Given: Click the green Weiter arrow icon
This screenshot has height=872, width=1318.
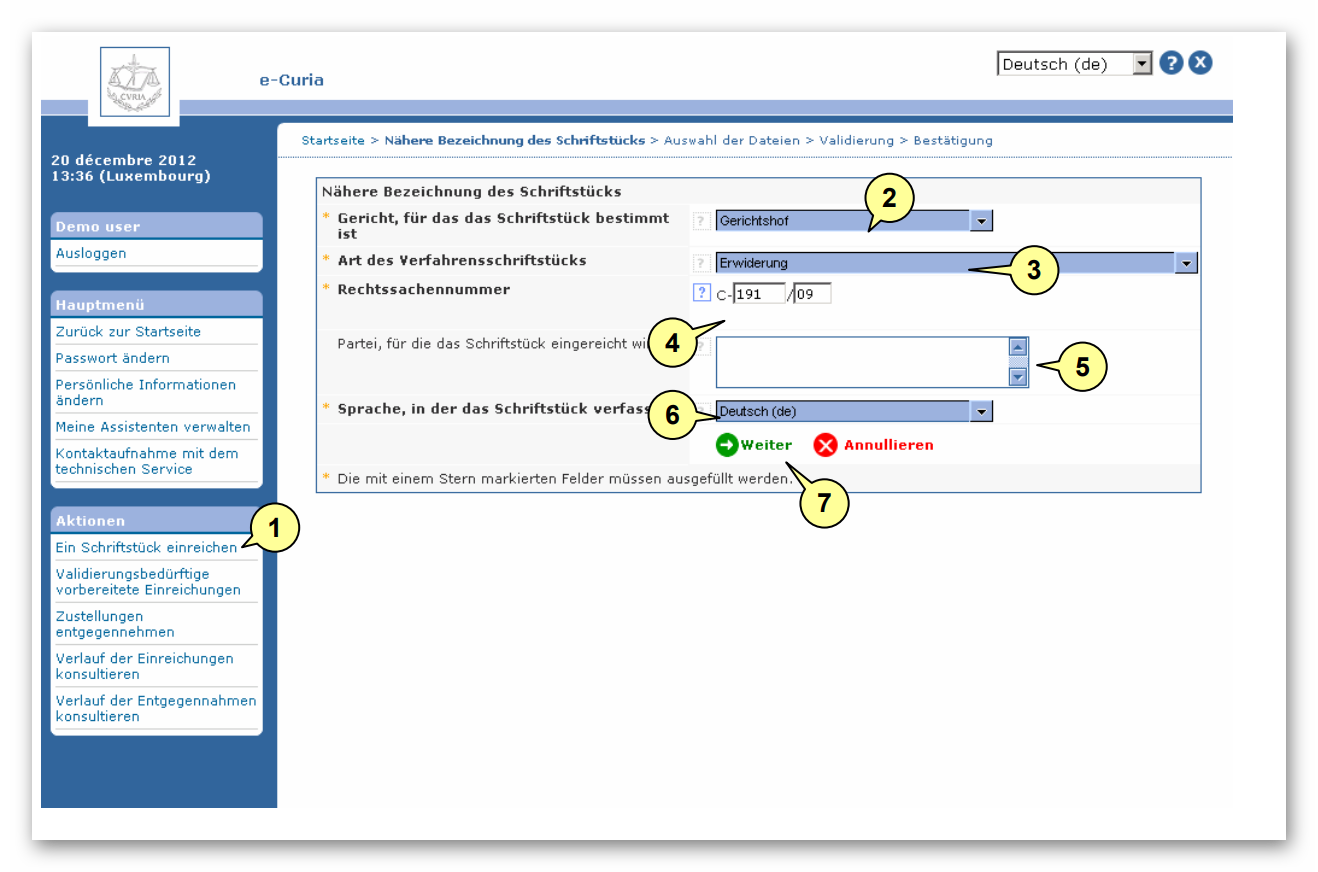Looking at the screenshot, I should (x=727, y=445).
